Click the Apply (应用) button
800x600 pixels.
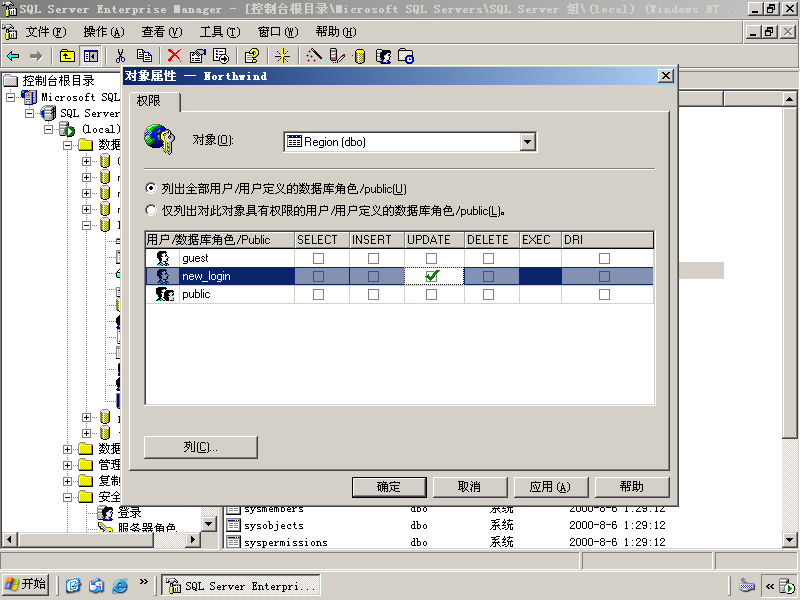tap(551, 487)
